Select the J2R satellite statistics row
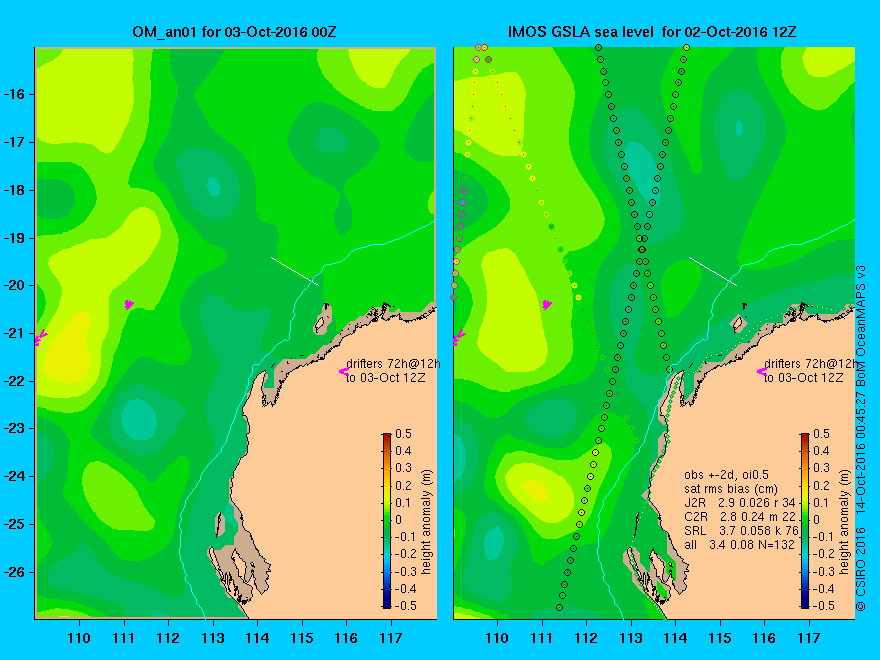880x660 pixels. (740, 503)
